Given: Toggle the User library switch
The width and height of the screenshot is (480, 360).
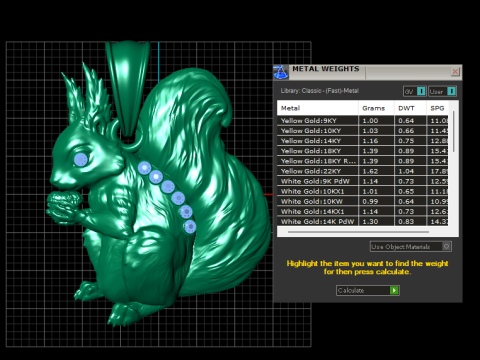Looking at the screenshot, I should pos(442,91).
